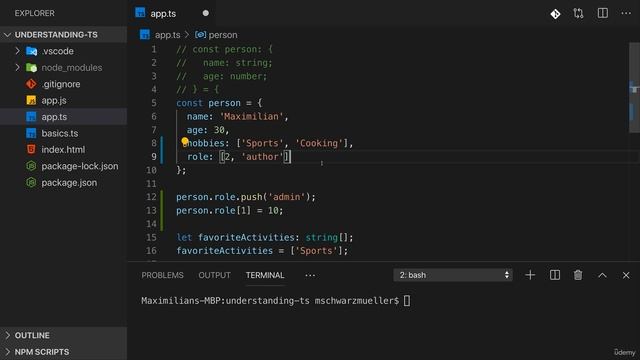Viewport: 640px width, 360px height.
Task: Switch to the PROBLEMS tab
Action: click(162, 276)
